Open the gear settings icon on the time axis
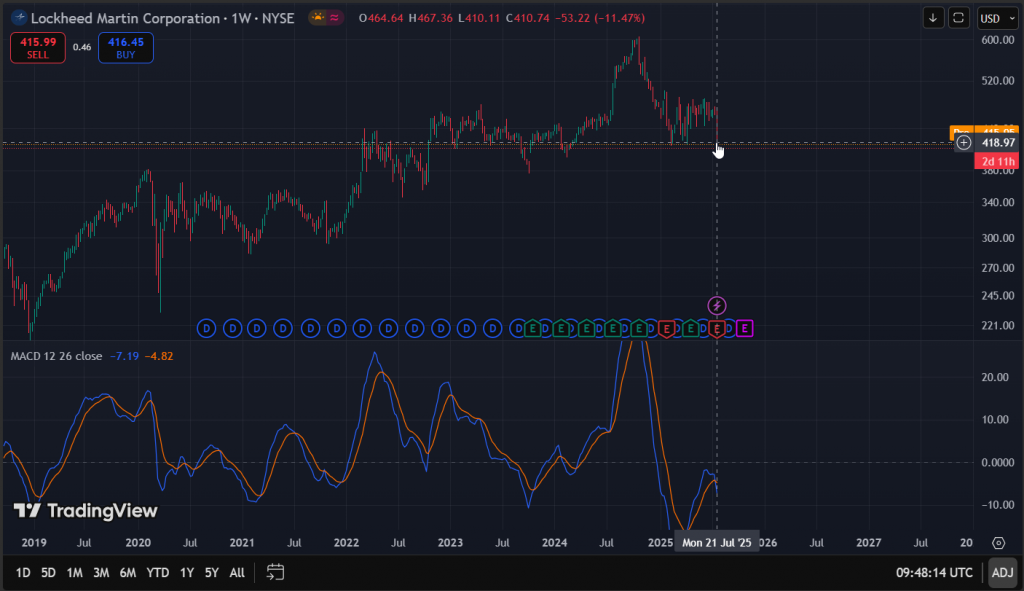The height and width of the screenshot is (591, 1024). tap(998, 543)
